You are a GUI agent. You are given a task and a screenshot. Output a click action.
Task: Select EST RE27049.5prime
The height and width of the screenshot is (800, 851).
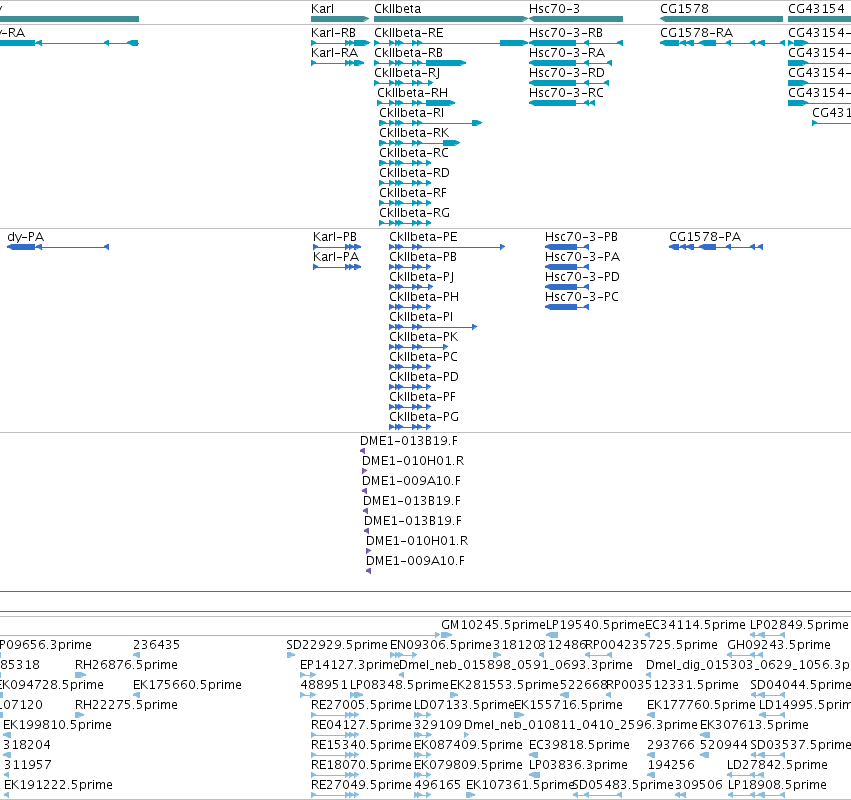click(x=361, y=785)
